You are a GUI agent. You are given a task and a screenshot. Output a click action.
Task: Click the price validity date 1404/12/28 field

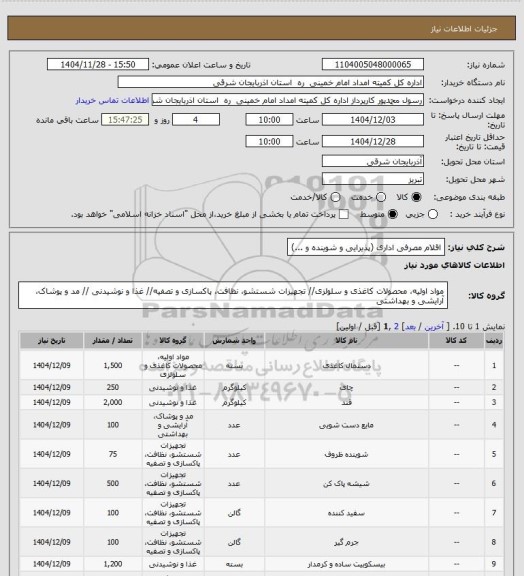(373, 141)
